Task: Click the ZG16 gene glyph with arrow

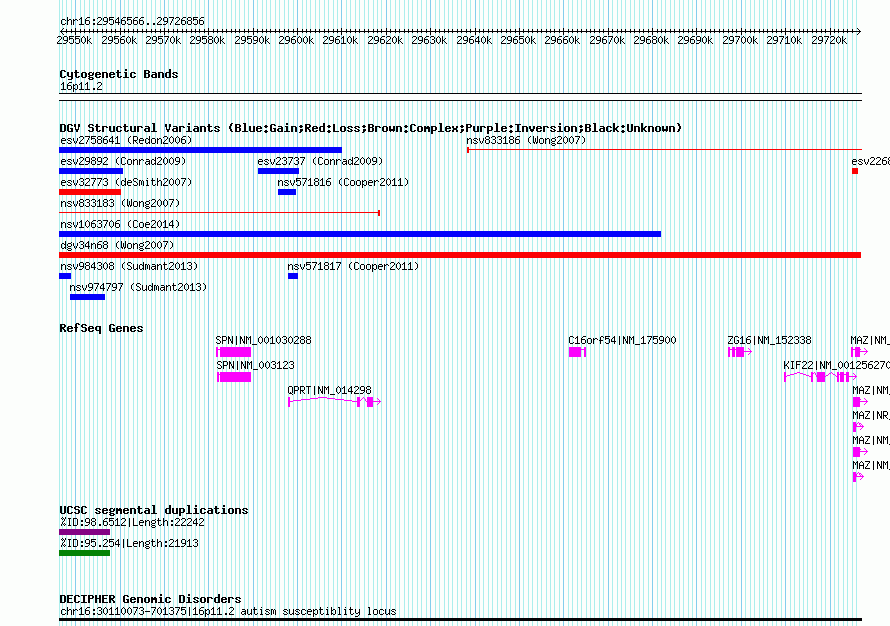Action: (740, 352)
